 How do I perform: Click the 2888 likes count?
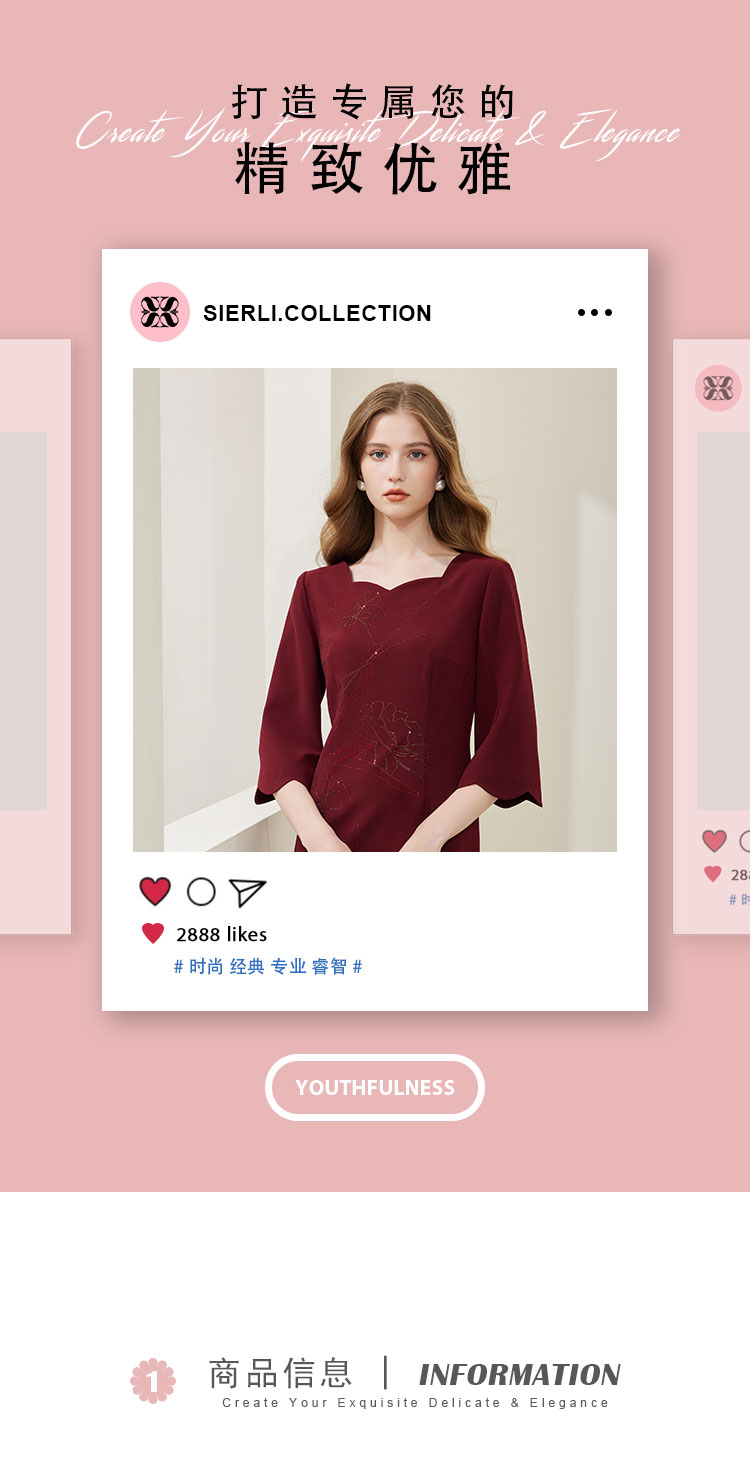[x=221, y=934]
